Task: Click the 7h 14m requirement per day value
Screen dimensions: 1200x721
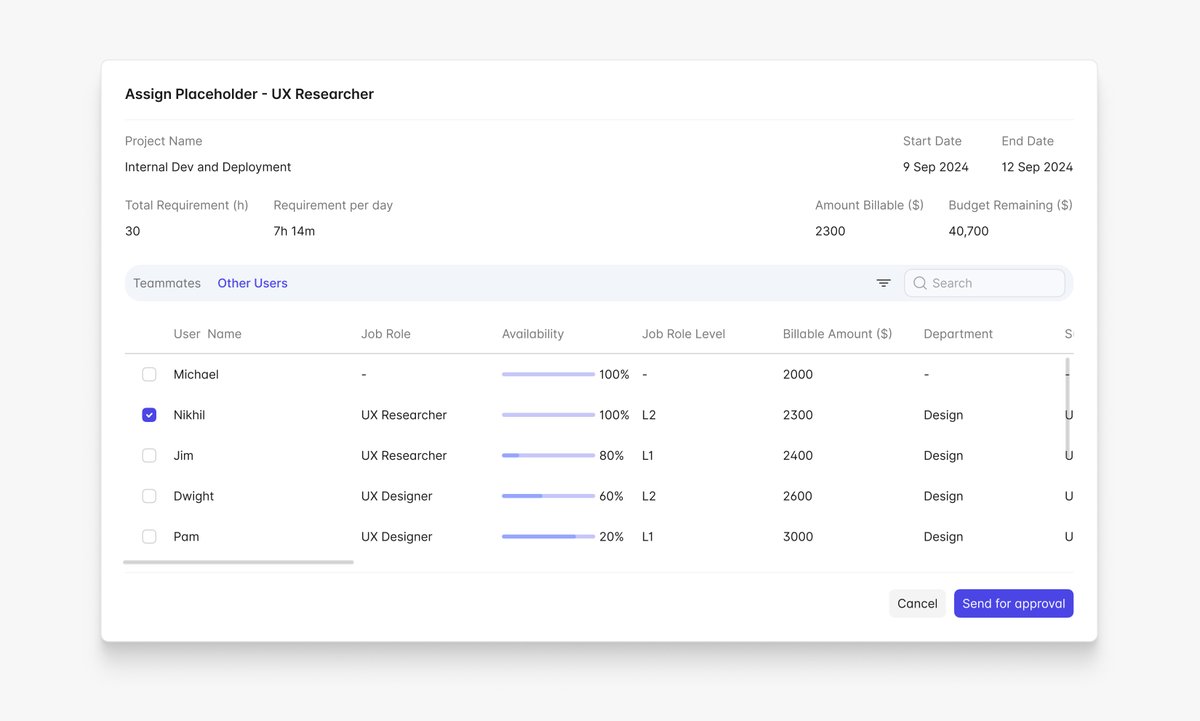Action: coord(294,231)
